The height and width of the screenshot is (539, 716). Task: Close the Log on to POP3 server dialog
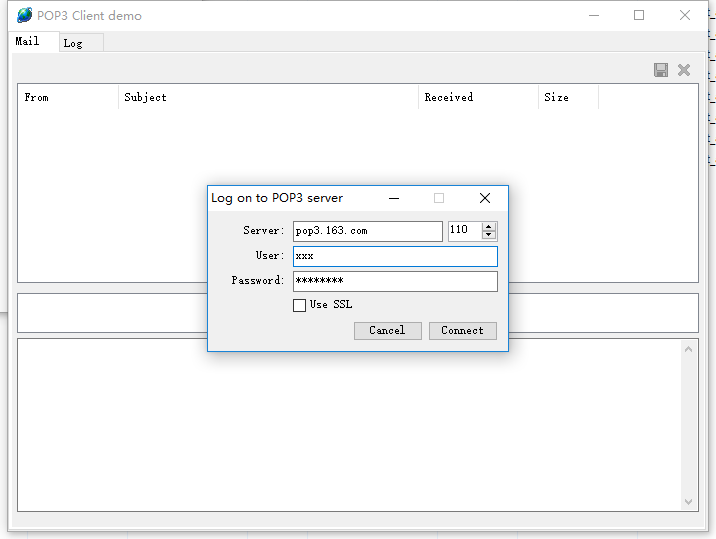click(485, 198)
